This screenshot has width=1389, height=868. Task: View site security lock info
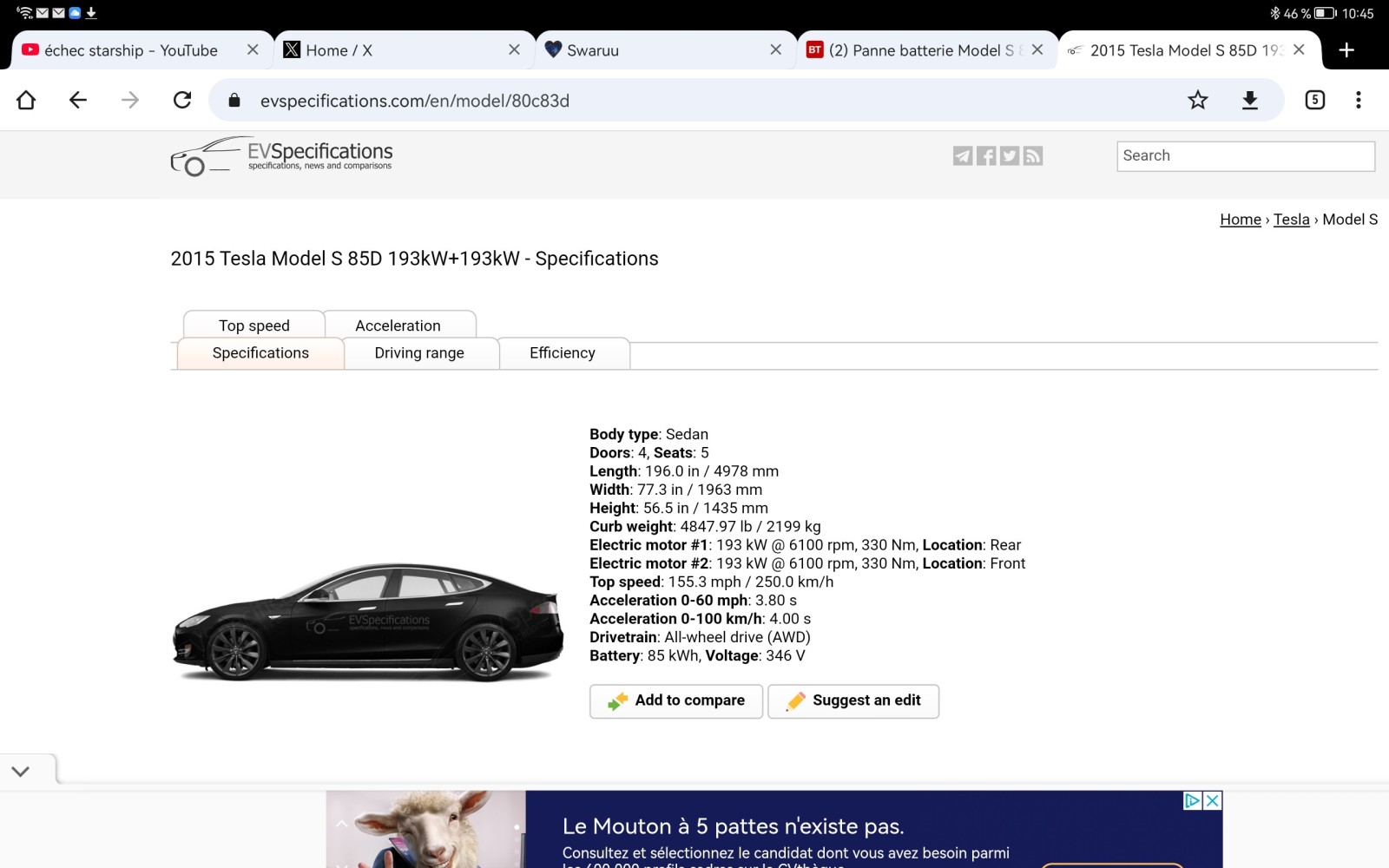pos(234,101)
